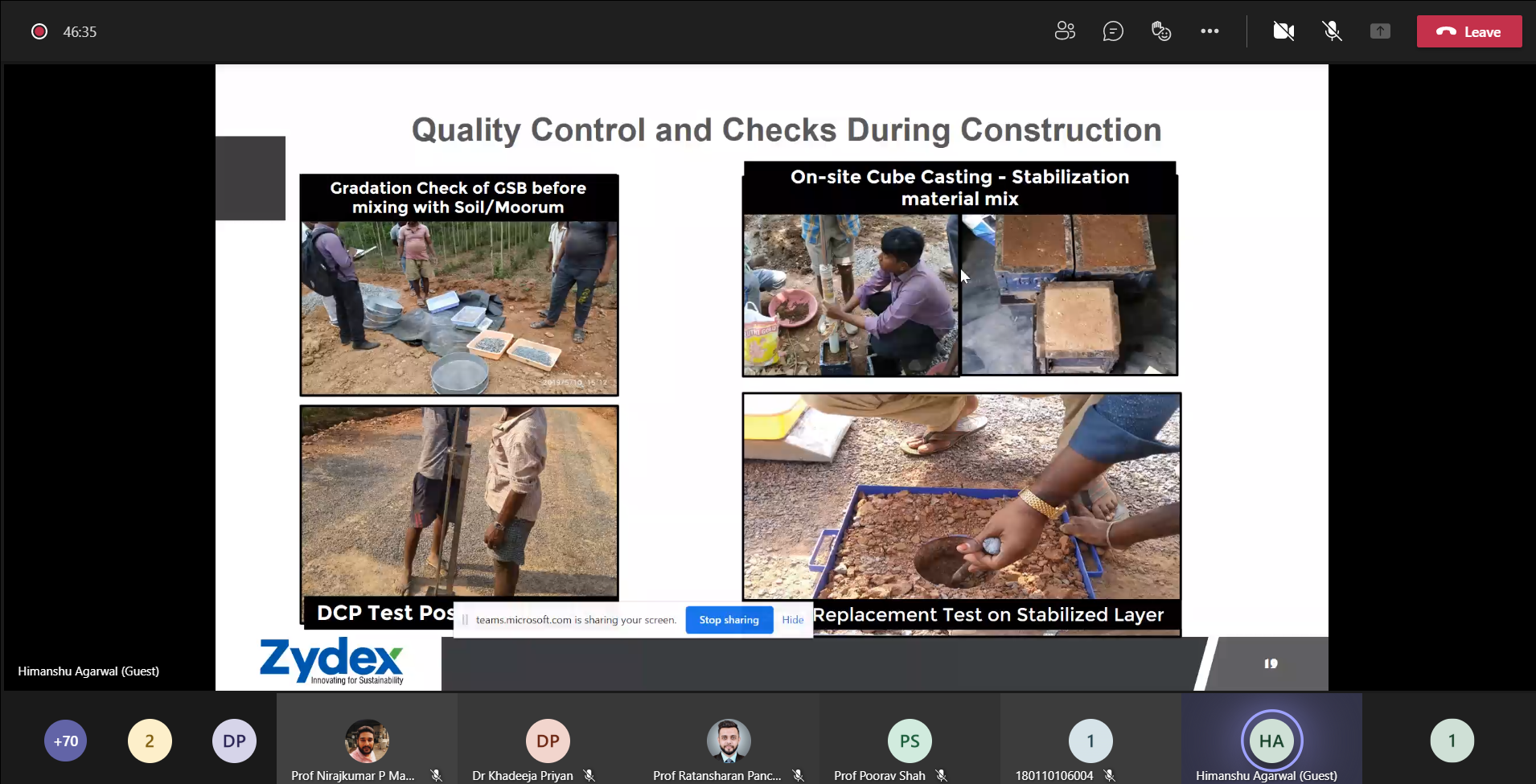Select Prof Nirajkumar participant tile
Screen dimensions: 1536x784
pos(367,741)
